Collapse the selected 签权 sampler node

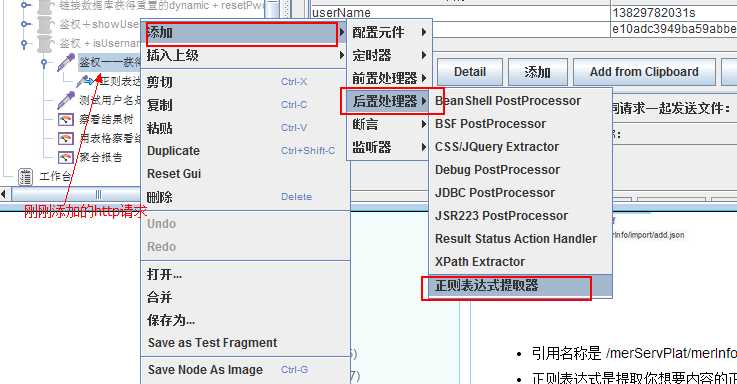point(44,62)
